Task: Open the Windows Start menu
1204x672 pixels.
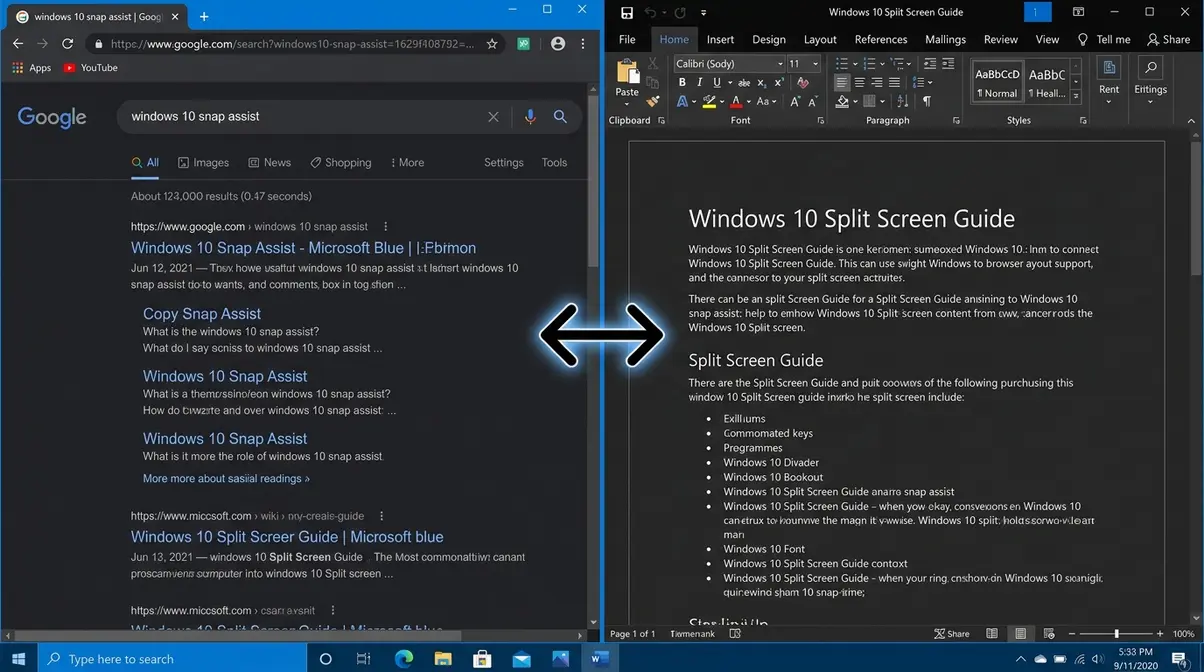Action: point(18,658)
